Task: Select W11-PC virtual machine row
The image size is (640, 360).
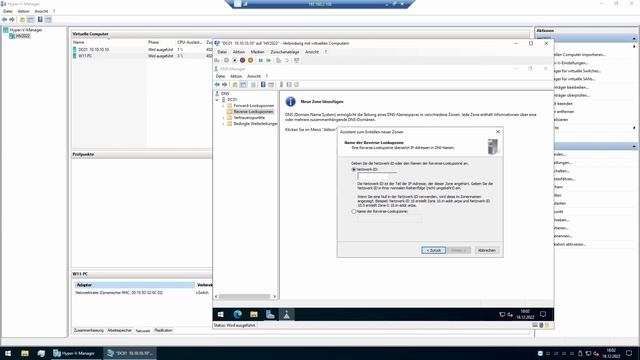Action: 142,56
